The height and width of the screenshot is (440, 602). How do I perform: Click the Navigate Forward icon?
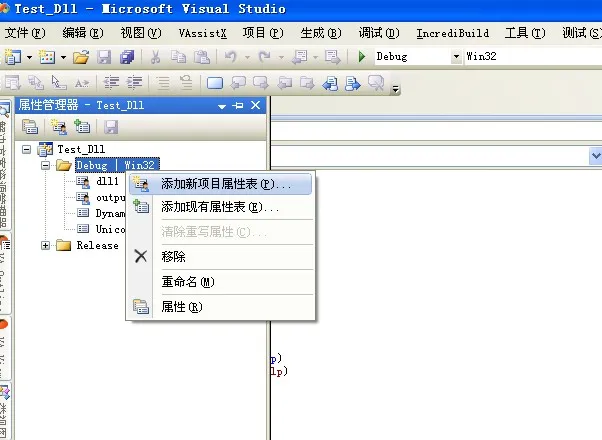(x=332, y=57)
